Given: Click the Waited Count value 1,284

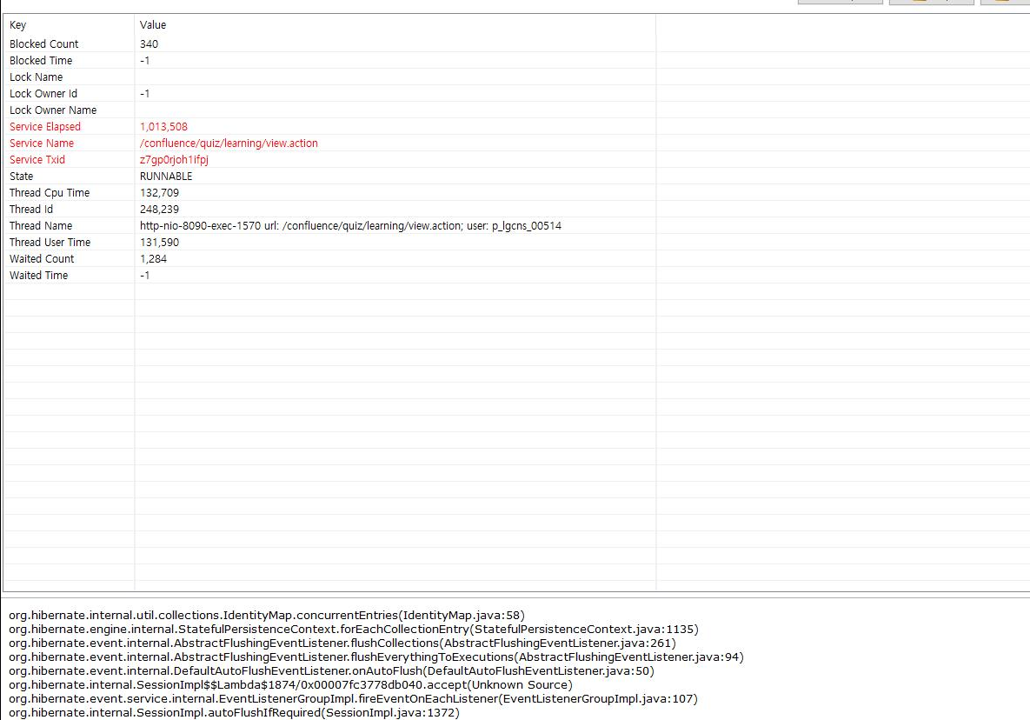Looking at the screenshot, I should tap(154, 259).
